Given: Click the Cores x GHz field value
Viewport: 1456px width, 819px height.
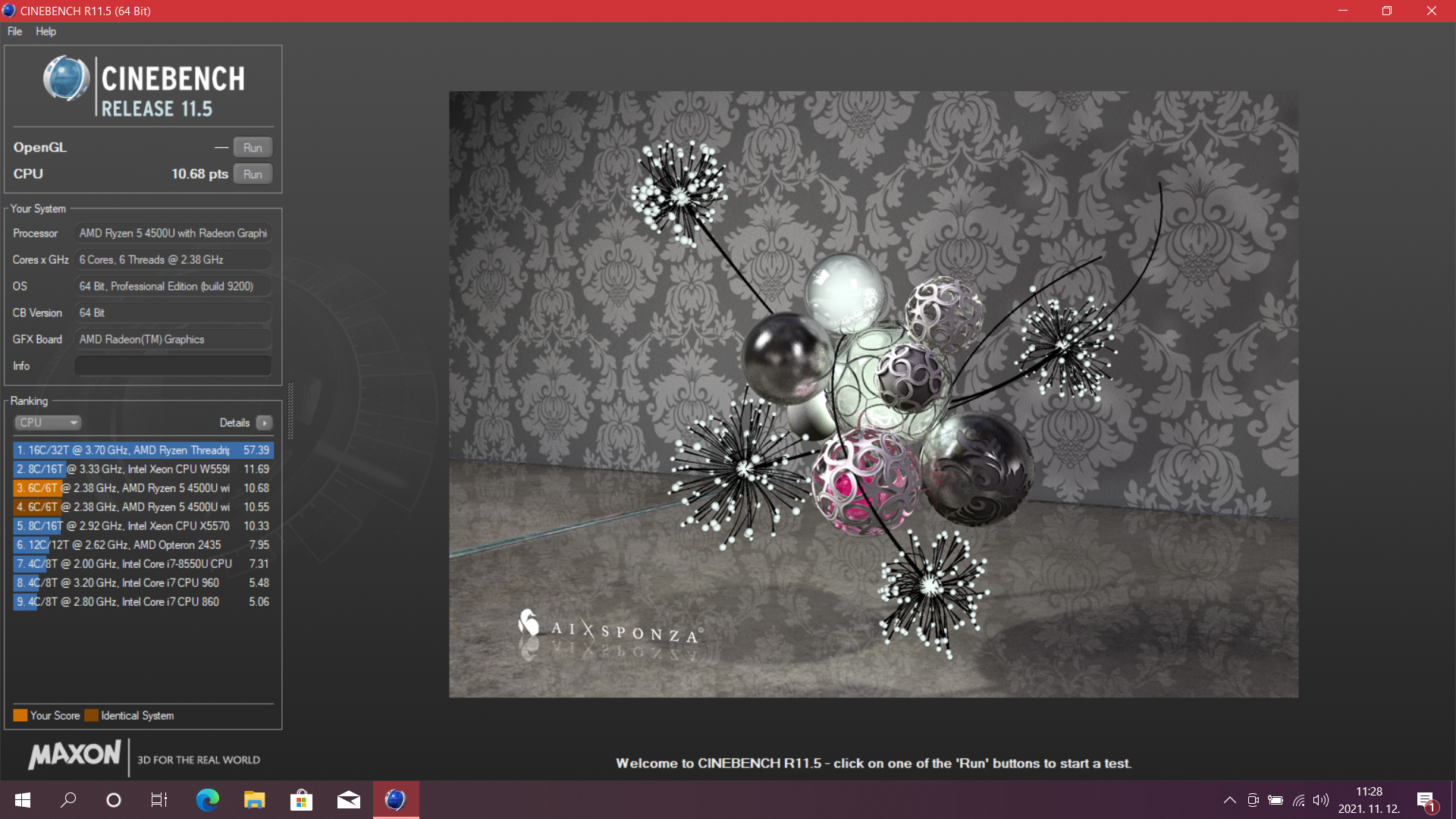Looking at the screenshot, I should 173,259.
